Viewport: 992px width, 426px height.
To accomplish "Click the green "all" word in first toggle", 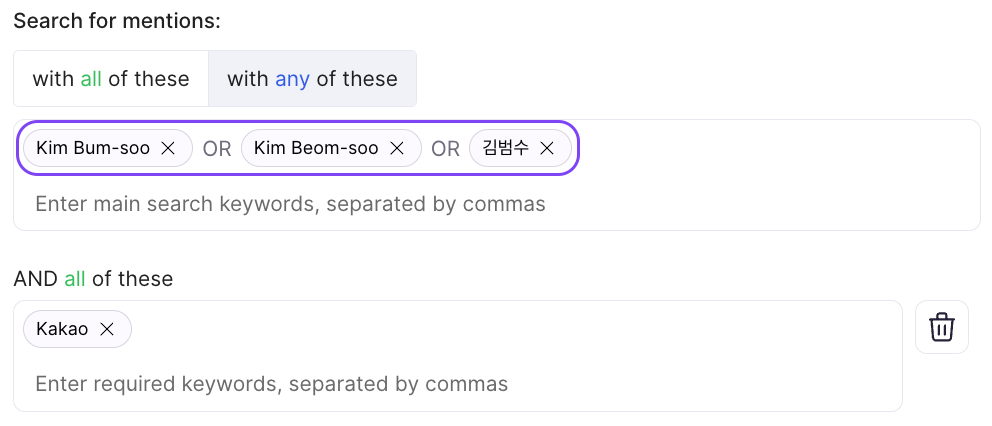I will [x=91, y=79].
